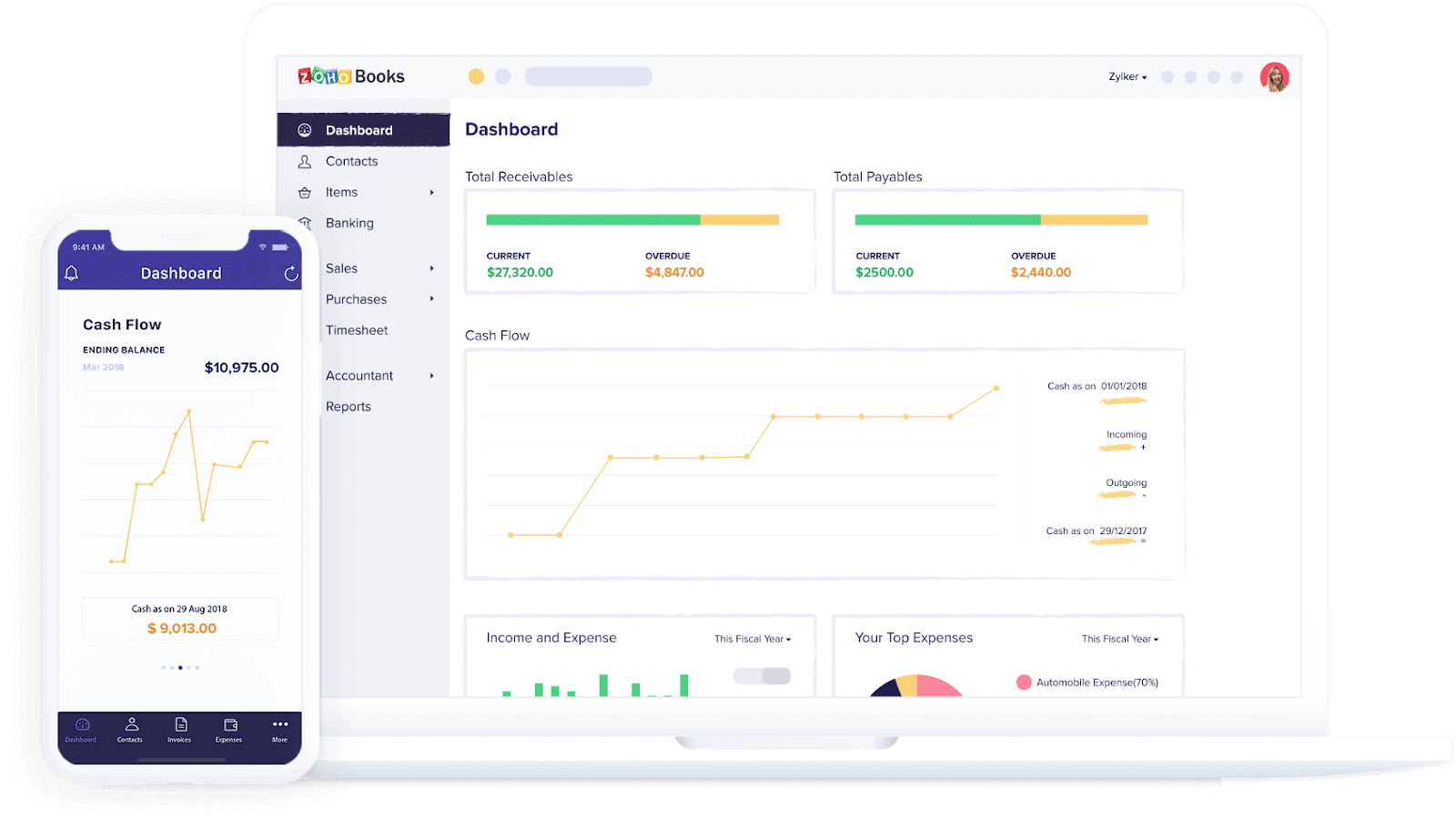The height and width of the screenshot is (819, 1456).
Task: Tap the refresh icon in phone header
Action: 291,273
